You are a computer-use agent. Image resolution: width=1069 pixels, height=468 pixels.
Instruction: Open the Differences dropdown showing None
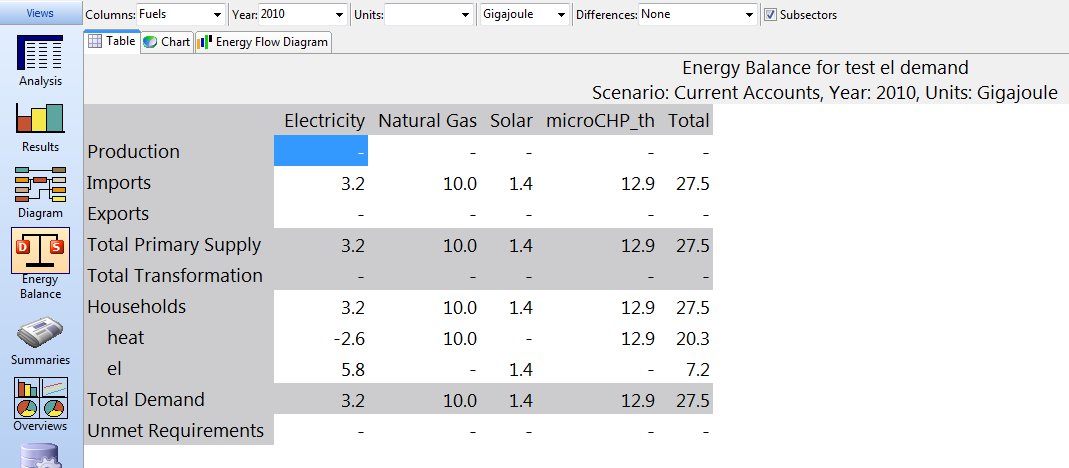(x=698, y=14)
